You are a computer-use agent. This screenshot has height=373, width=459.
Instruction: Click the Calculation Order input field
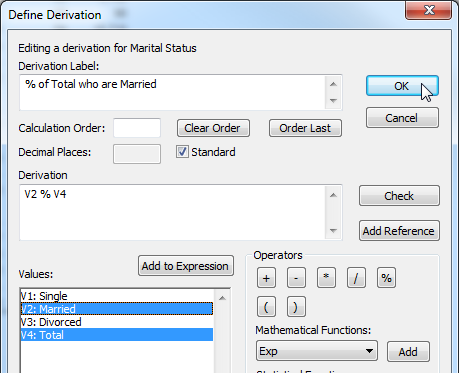137,128
